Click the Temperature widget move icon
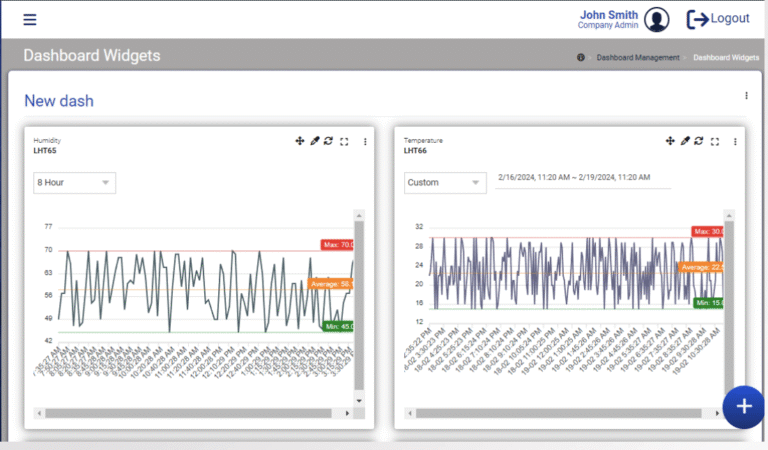The height and width of the screenshot is (450, 768). tap(670, 141)
